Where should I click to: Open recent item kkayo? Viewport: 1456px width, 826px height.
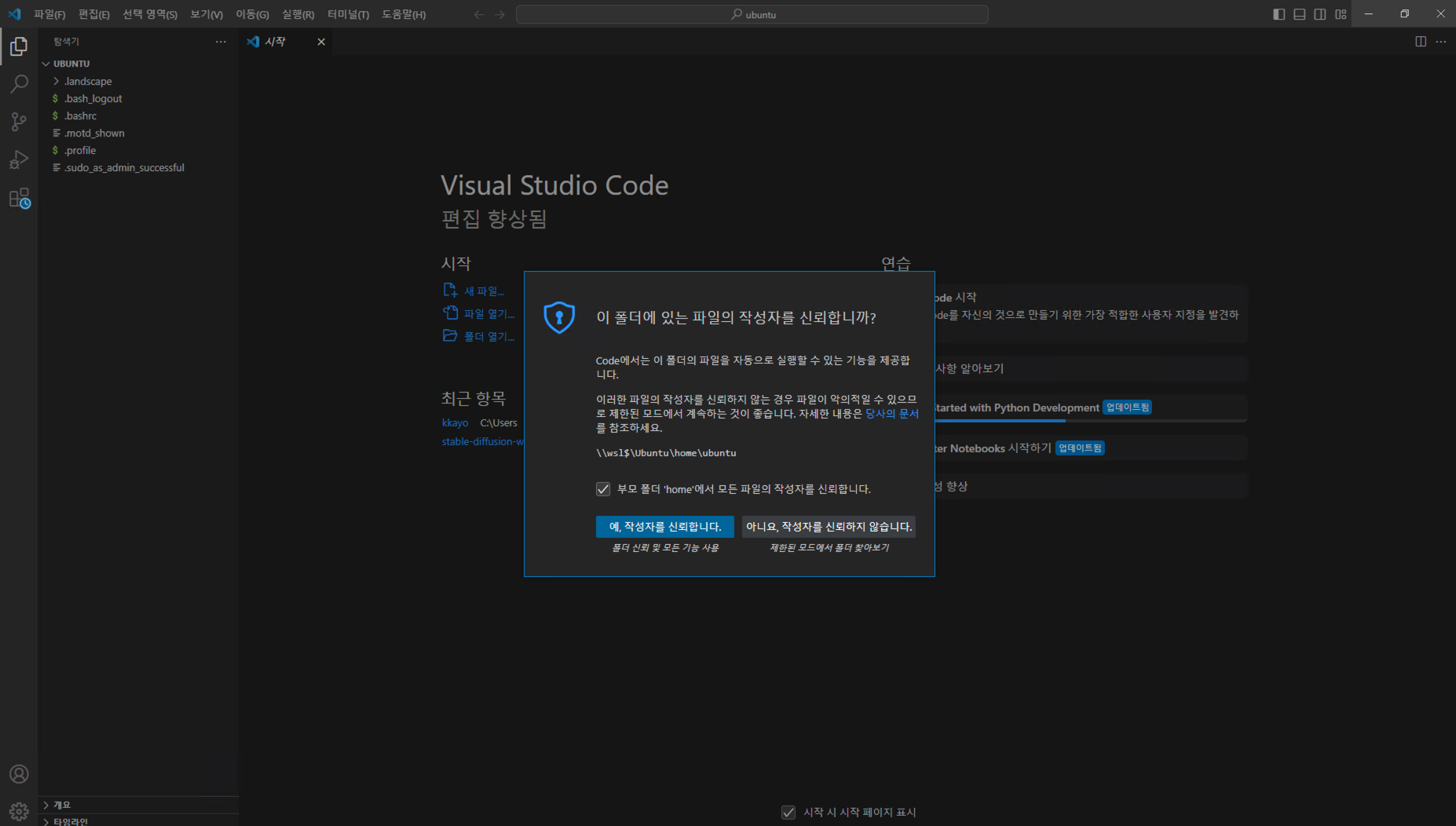pyautogui.click(x=455, y=422)
